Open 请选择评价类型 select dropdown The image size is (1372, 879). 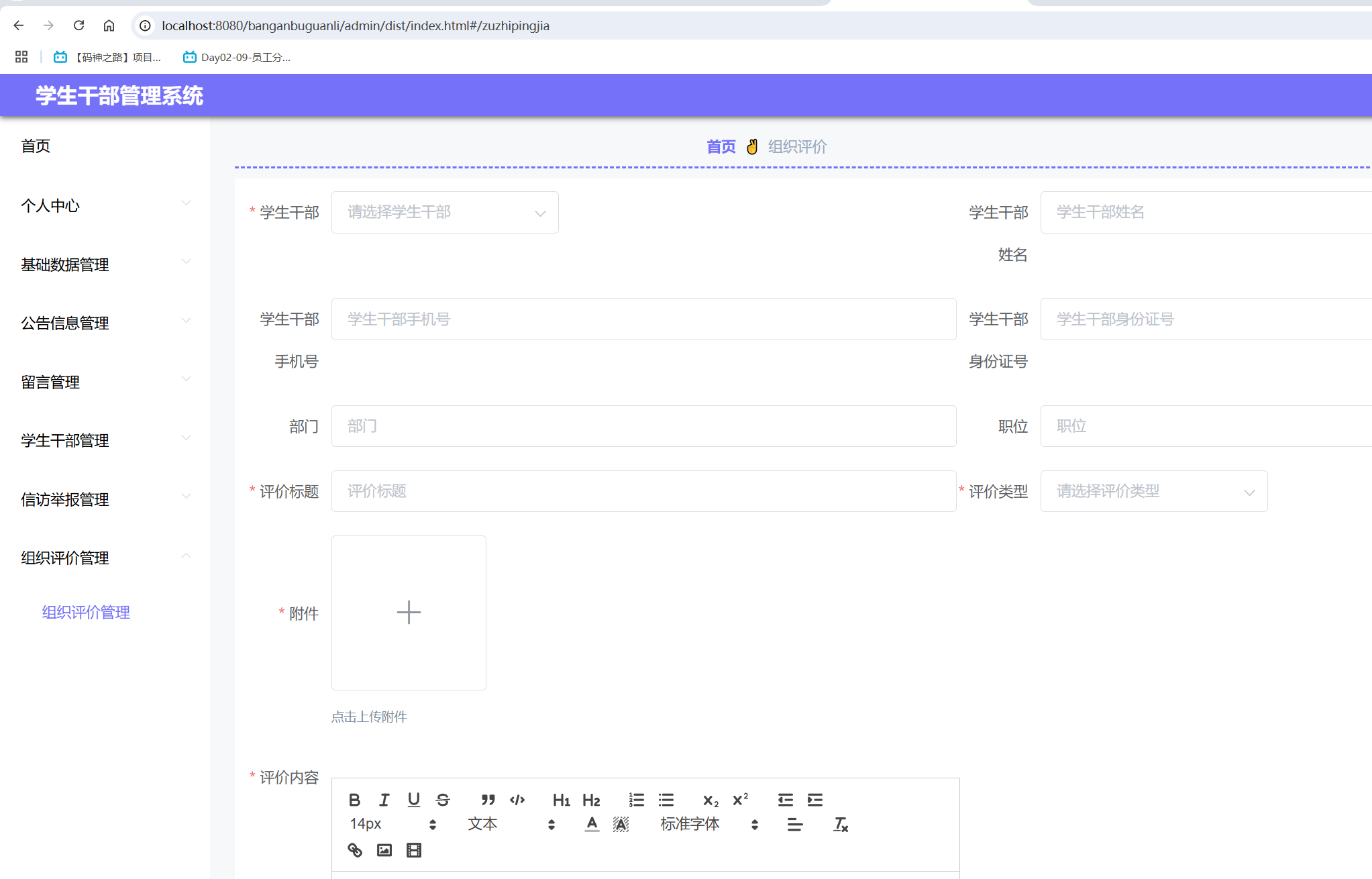(1154, 491)
